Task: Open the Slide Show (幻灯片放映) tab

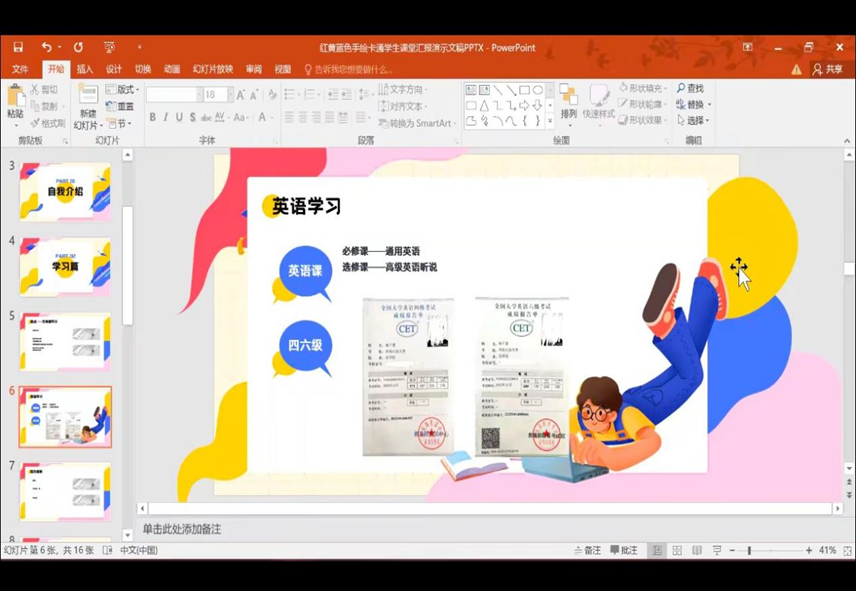Action: pos(212,69)
